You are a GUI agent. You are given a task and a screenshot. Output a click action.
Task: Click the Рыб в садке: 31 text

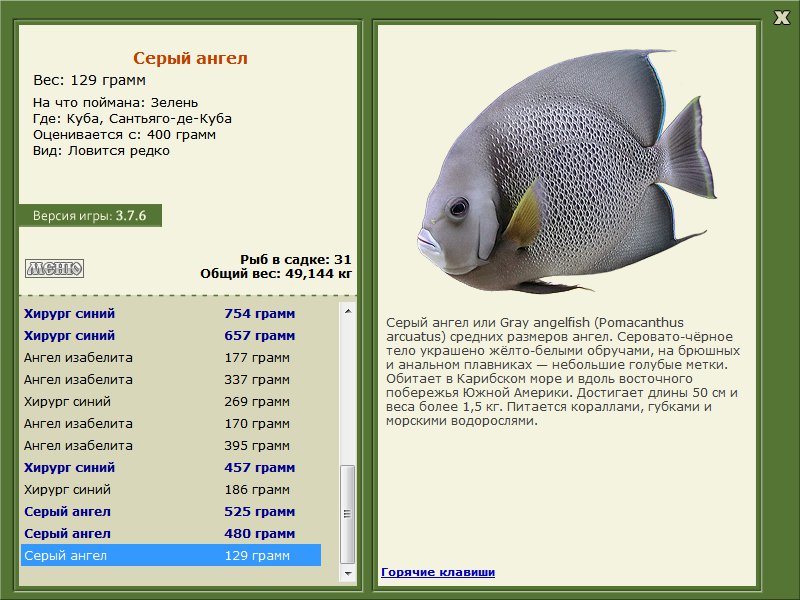[x=295, y=259]
